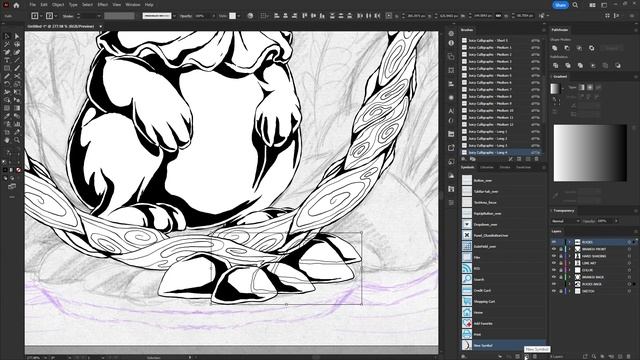Image resolution: width=640 pixels, height=360 pixels.
Task: Open the stroke weight dropdown
Action: pos(99,16)
